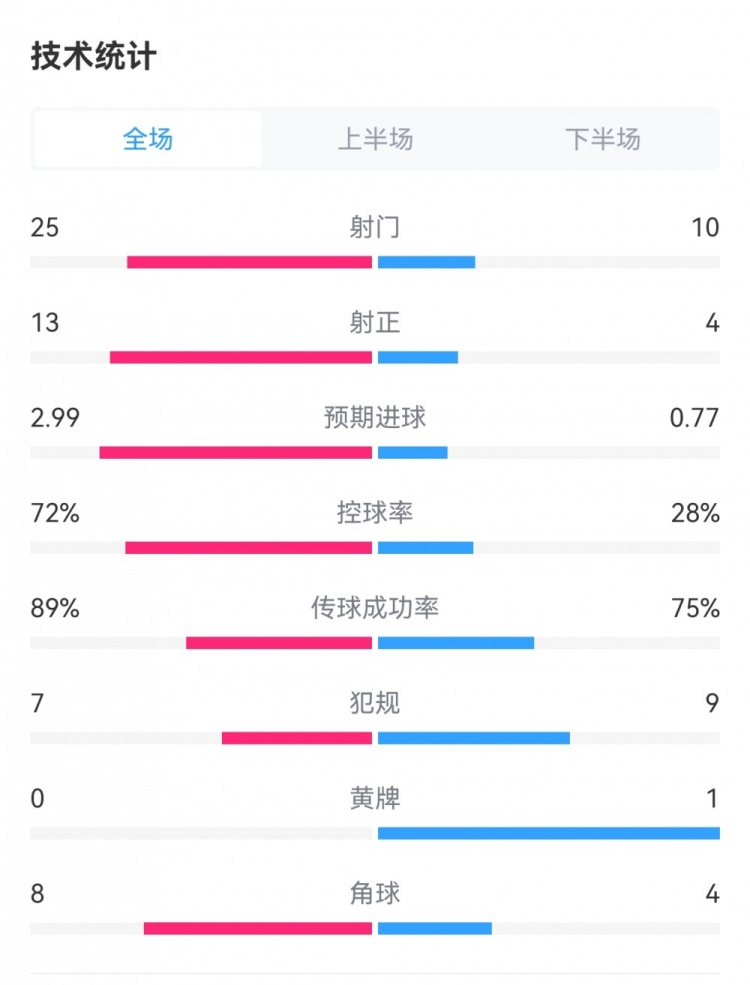
Task: Click the 2.99 expected goals value
Action: pyautogui.click(x=55, y=418)
